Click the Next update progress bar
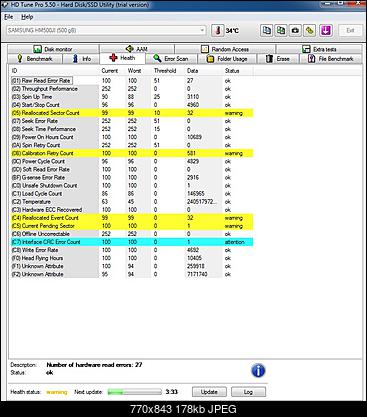Viewport: 367px width, 417px height. point(135,392)
